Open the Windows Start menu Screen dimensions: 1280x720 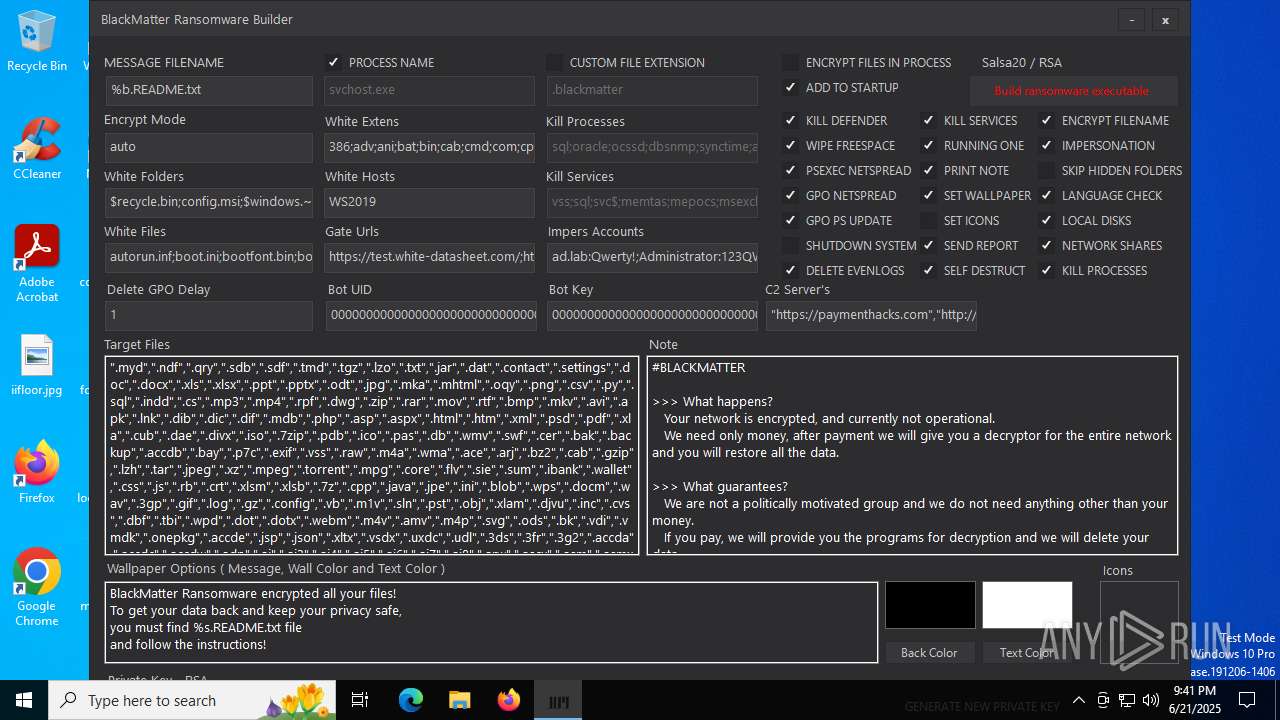click(x=24, y=700)
